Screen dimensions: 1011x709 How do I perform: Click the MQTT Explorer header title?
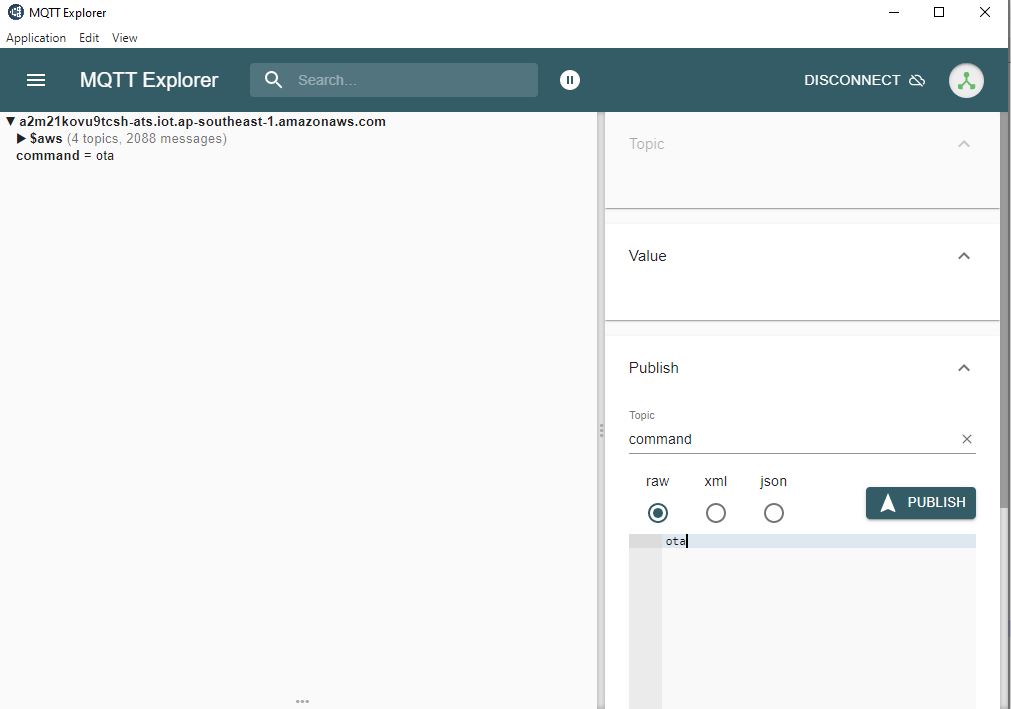click(149, 80)
